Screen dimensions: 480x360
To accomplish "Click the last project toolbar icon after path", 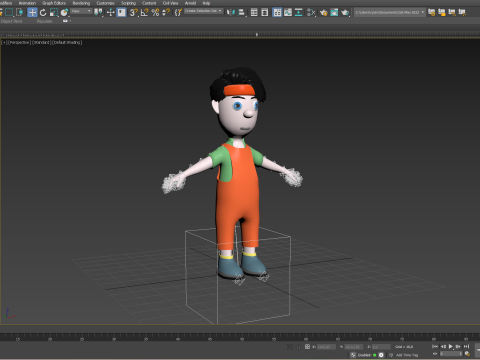I will [x=462, y=12].
